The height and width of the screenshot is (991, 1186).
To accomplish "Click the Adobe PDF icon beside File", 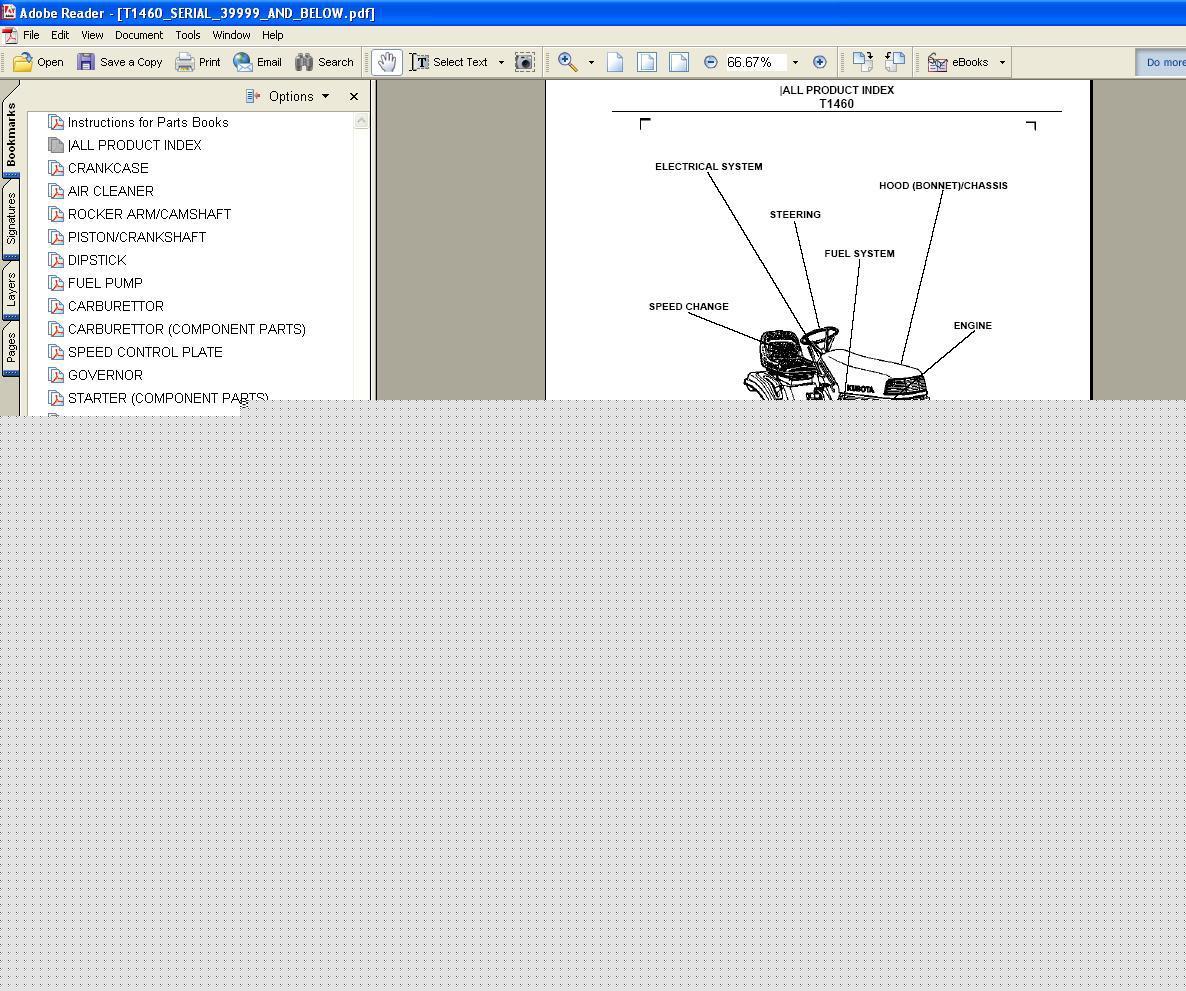I will [9, 35].
